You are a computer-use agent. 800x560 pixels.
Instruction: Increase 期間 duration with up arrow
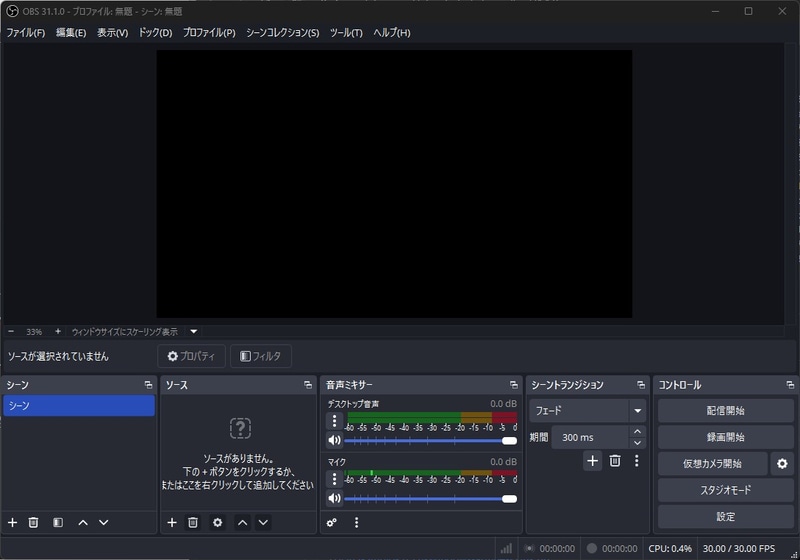click(x=637, y=431)
